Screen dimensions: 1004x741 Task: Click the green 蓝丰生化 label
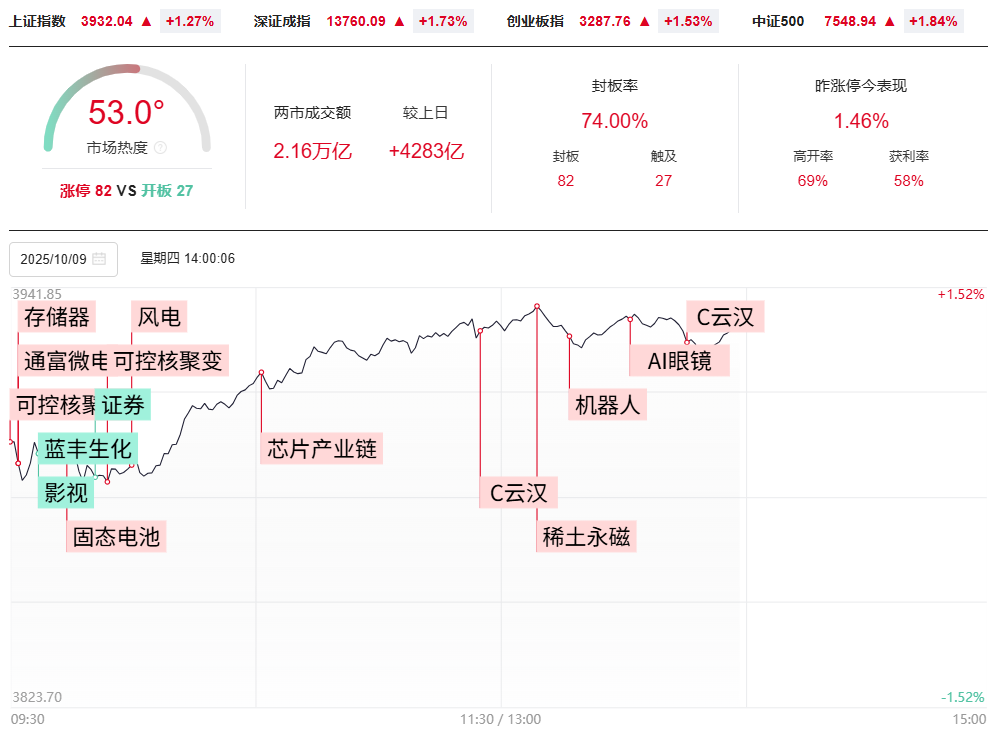[88, 449]
